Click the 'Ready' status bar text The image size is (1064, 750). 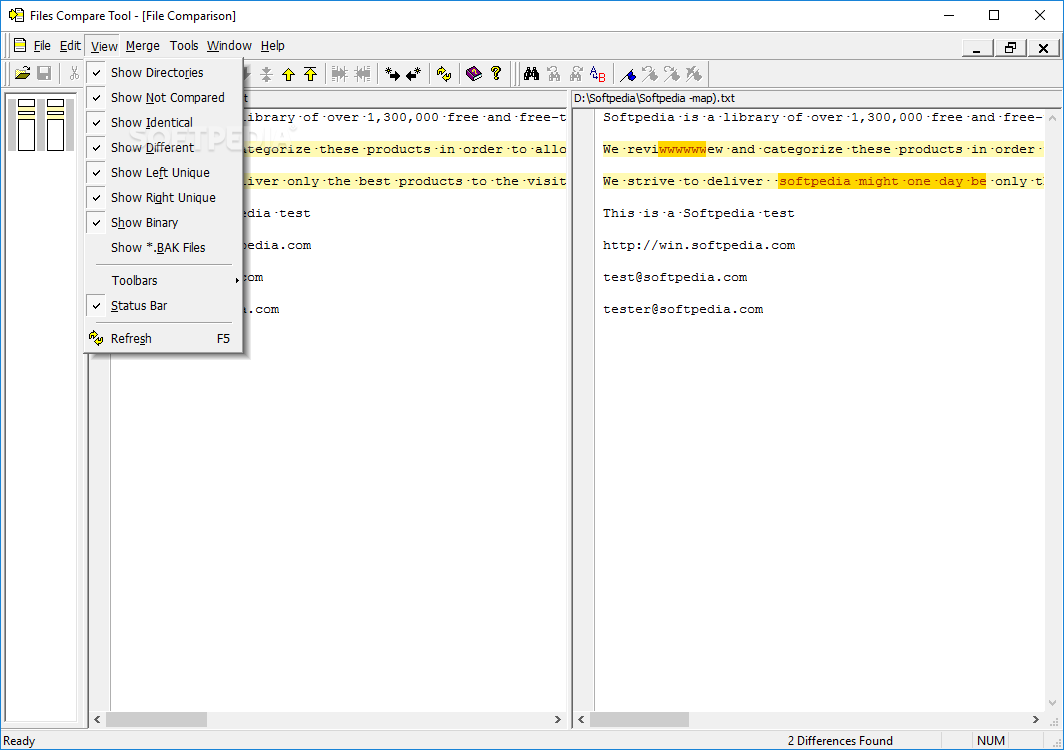(x=19, y=740)
